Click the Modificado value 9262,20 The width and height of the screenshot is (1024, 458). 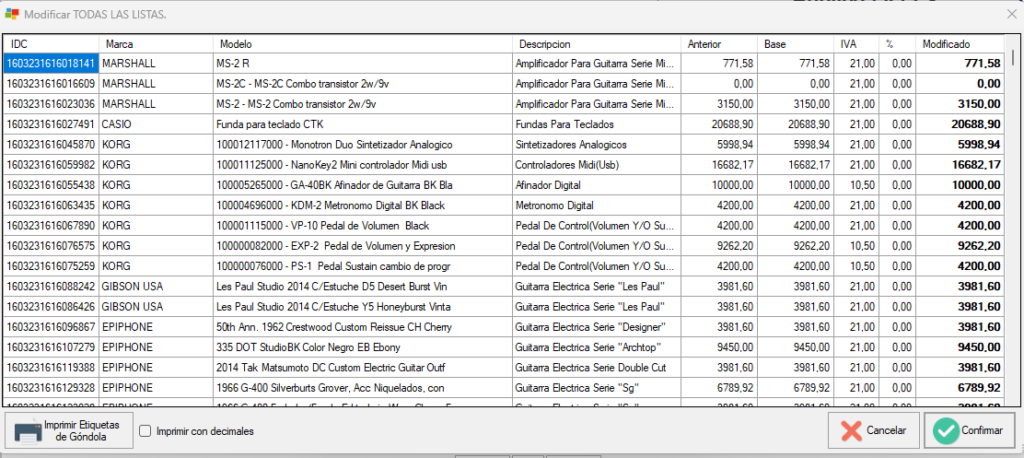[x=961, y=246]
